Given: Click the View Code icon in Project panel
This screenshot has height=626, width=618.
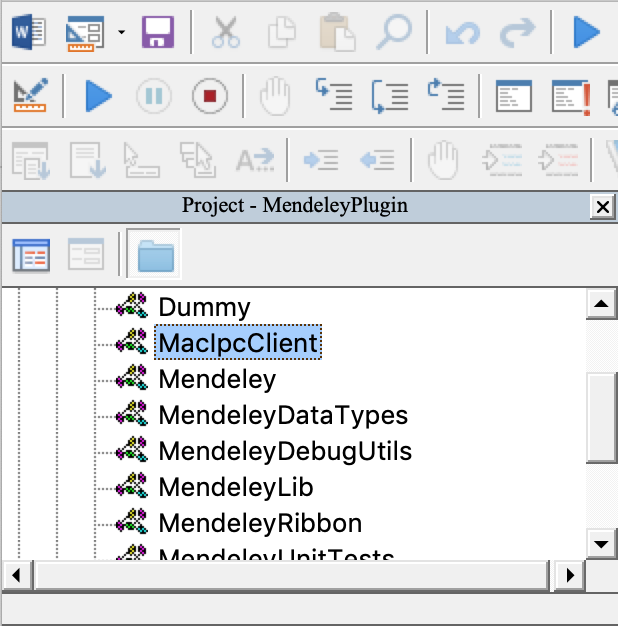Looking at the screenshot, I should coord(31,255).
